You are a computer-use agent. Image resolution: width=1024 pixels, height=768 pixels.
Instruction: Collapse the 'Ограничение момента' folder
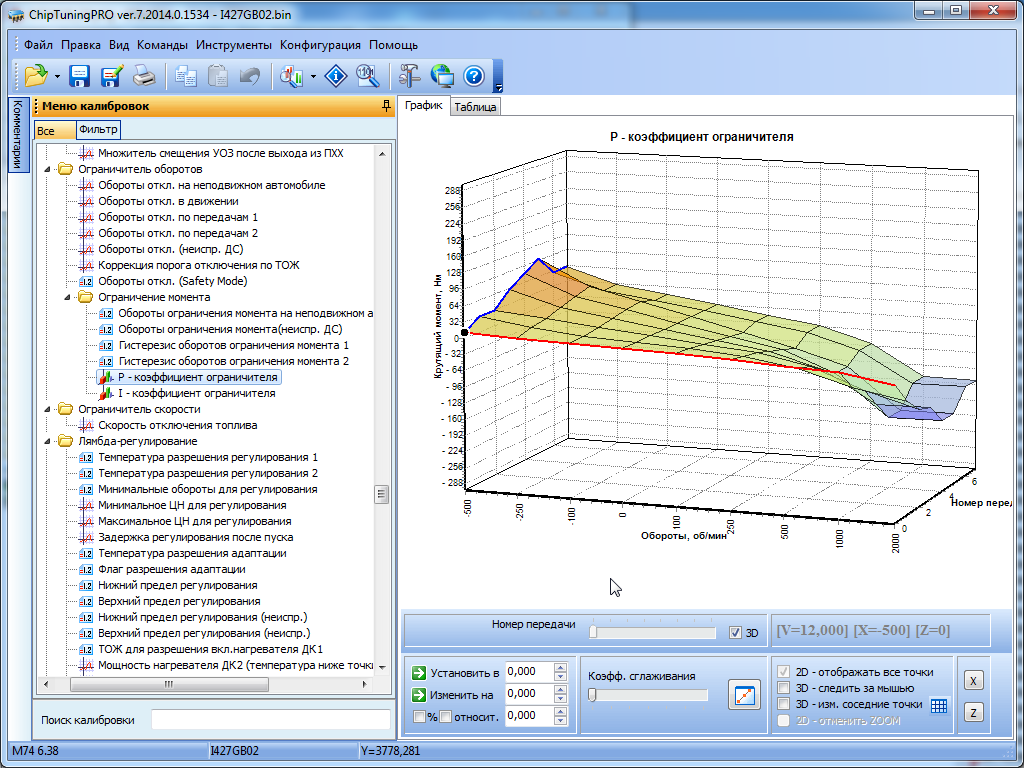tap(68, 297)
